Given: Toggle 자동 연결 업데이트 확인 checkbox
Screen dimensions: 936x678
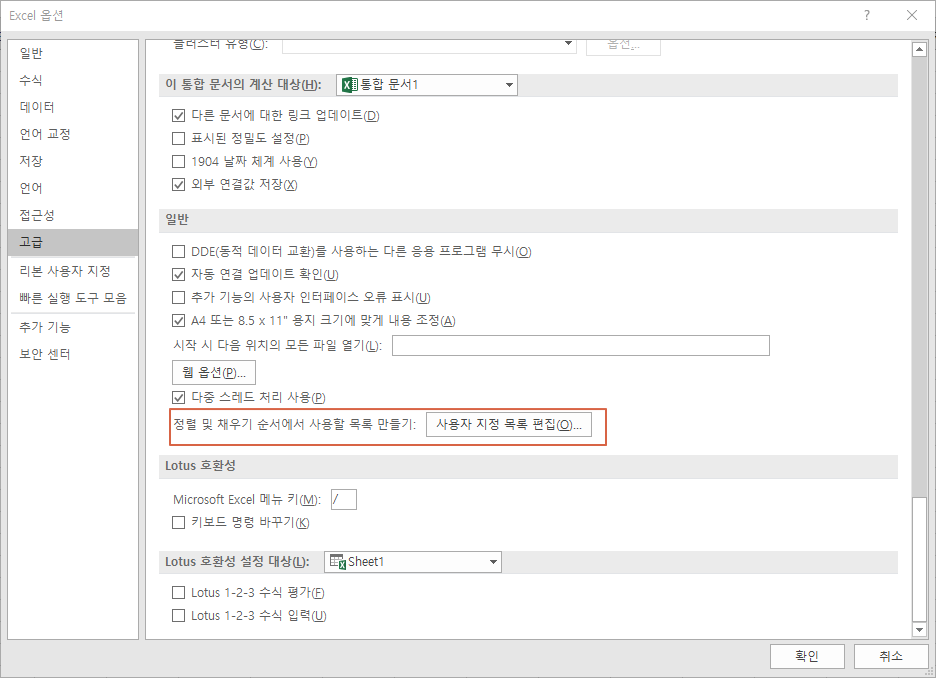Looking at the screenshot, I should tap(178, 275).
